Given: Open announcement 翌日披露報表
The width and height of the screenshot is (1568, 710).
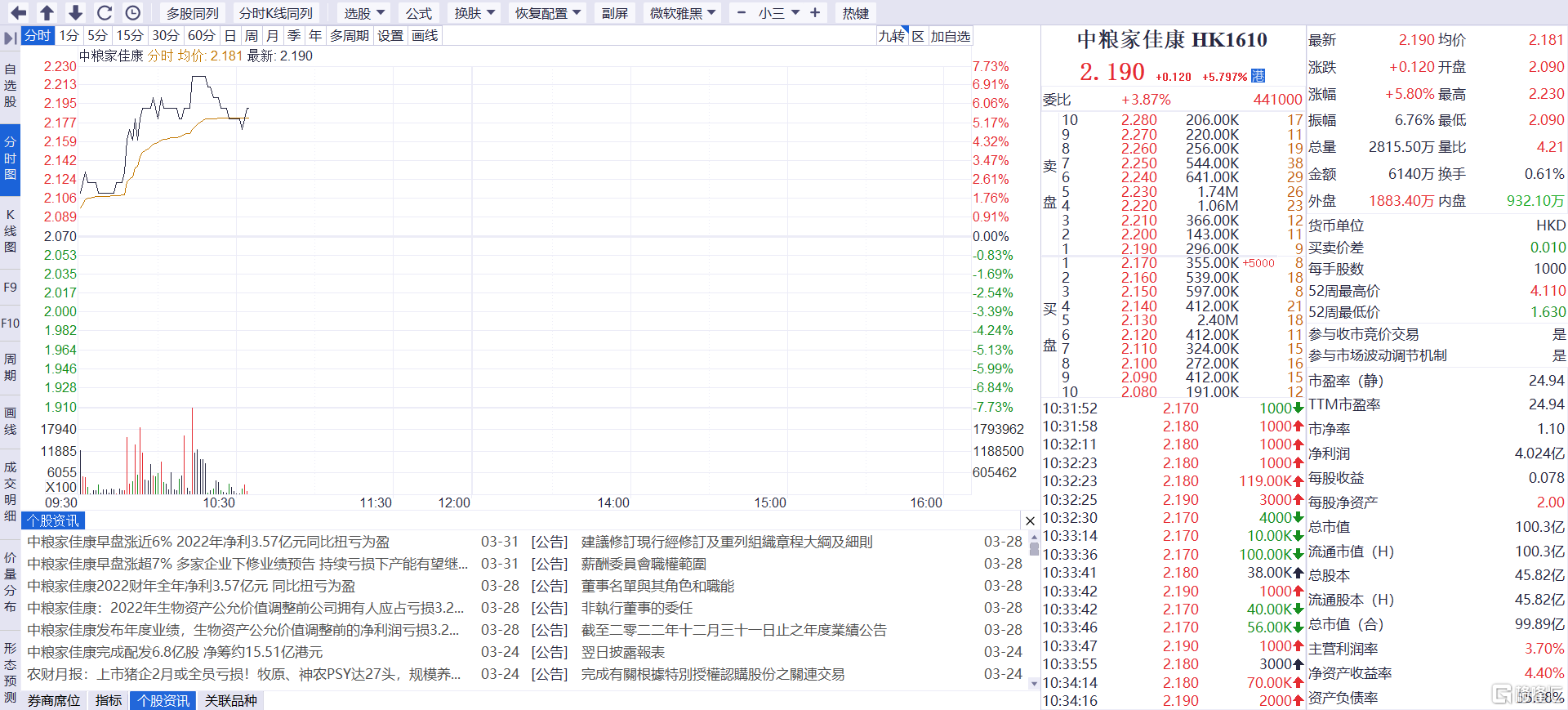Looking at the screenshot, I should click(623, 652).
